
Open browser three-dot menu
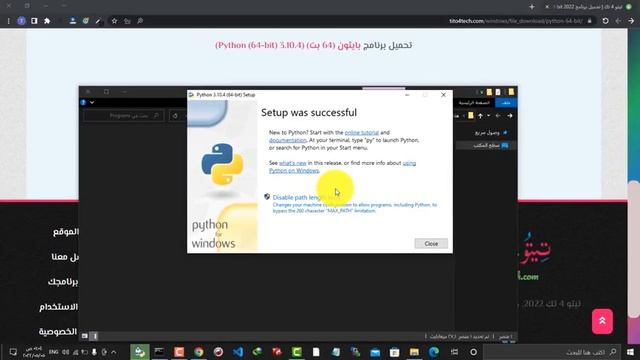(x=8, y=21)
